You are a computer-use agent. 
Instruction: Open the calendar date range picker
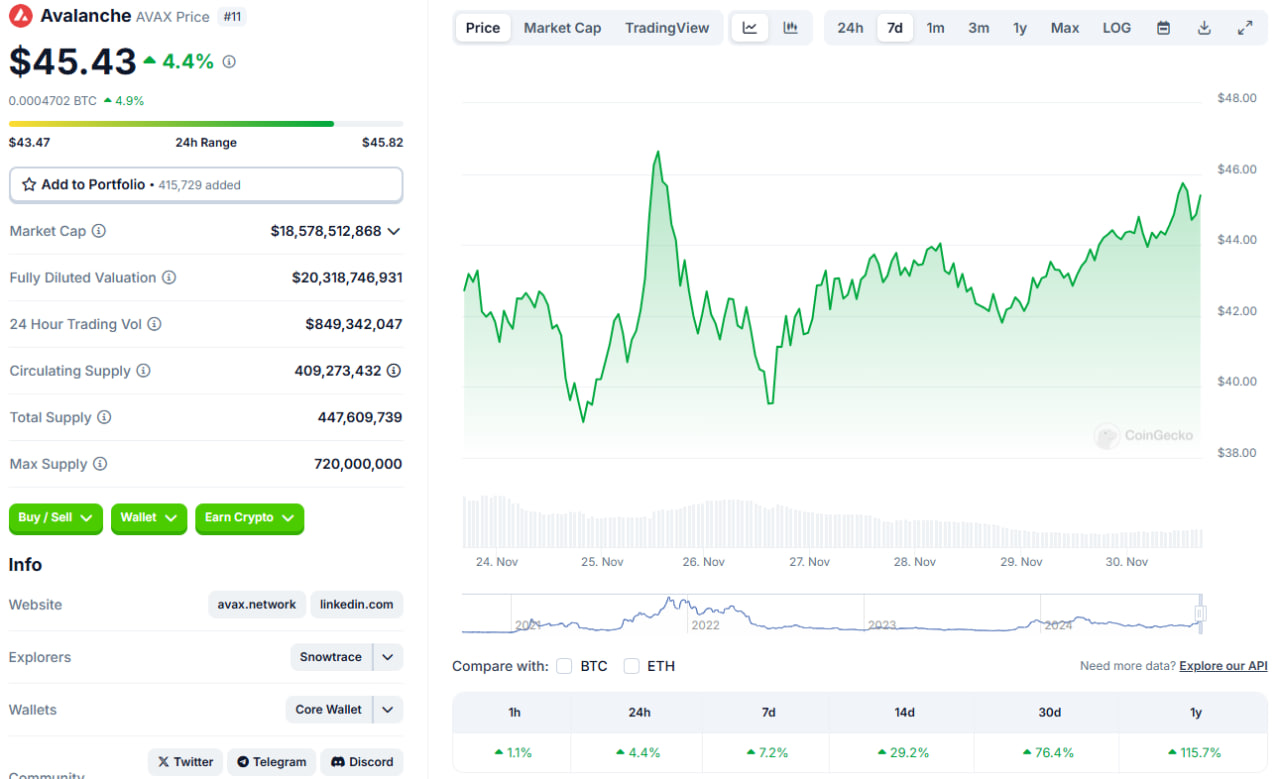click(1163, 28)
